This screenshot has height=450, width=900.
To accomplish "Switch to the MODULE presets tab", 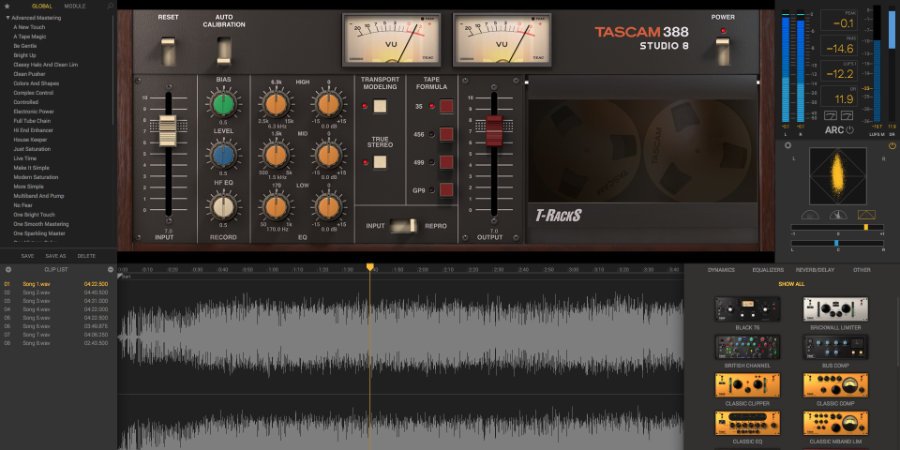I will pos(75,6).
